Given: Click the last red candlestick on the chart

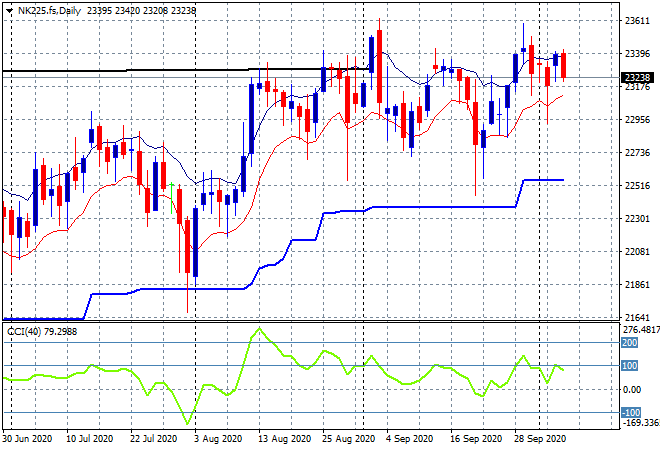Looking at the screenshot, I should tap(563, 65).
